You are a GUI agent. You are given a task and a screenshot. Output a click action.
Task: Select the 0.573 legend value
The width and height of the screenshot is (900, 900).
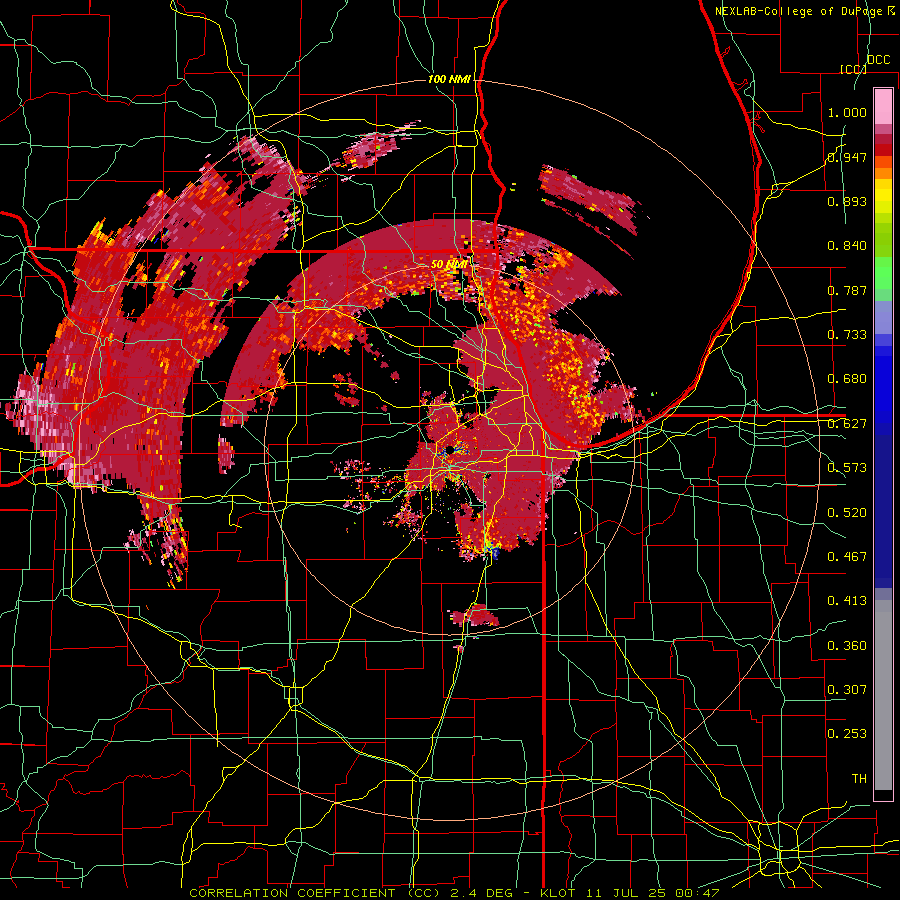(847, 468)
